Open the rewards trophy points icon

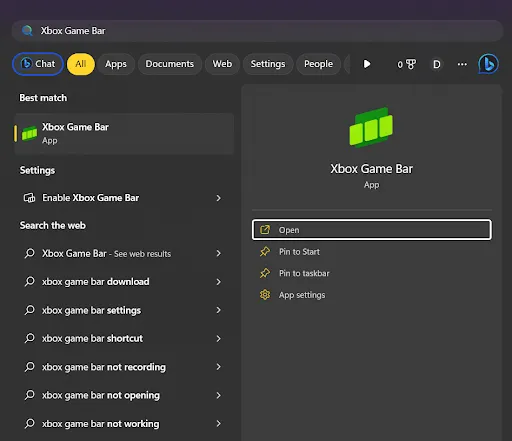coord(406,64)
